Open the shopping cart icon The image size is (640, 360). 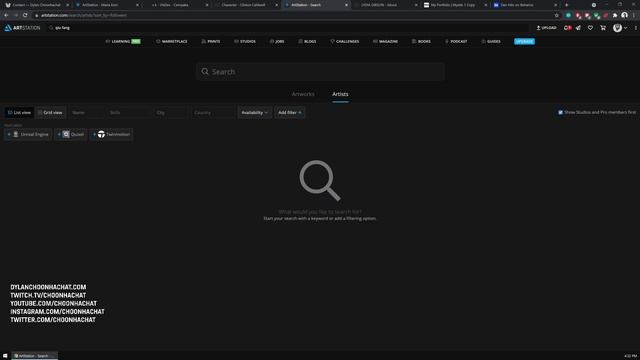coord(603,28)
